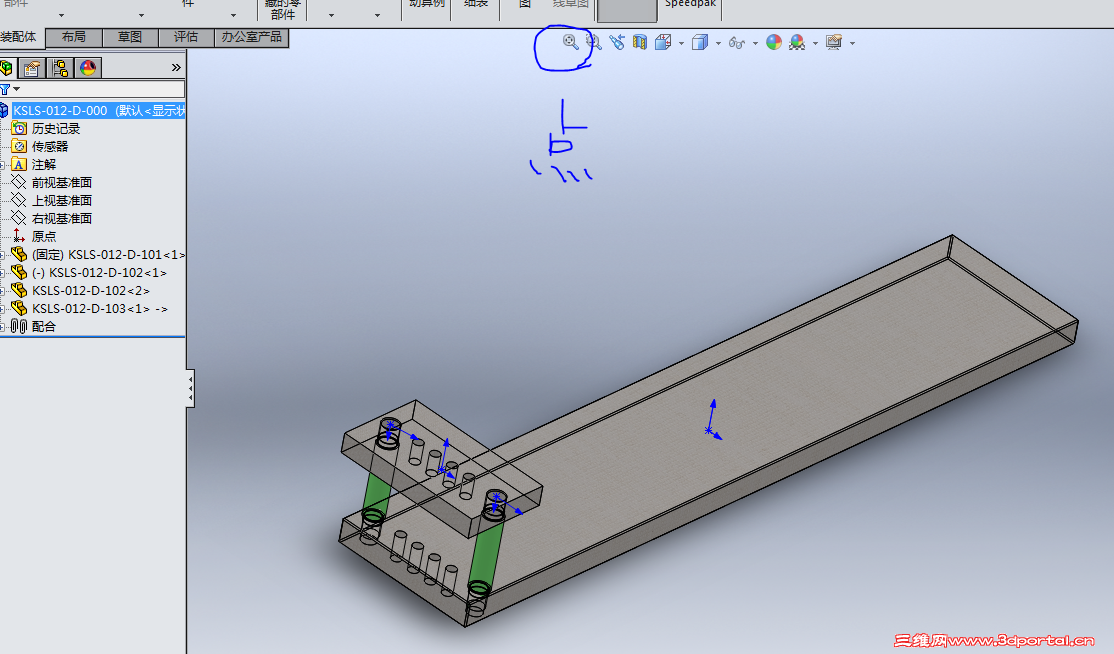Click the blue rollback bar under 配合

pos(92,337)
